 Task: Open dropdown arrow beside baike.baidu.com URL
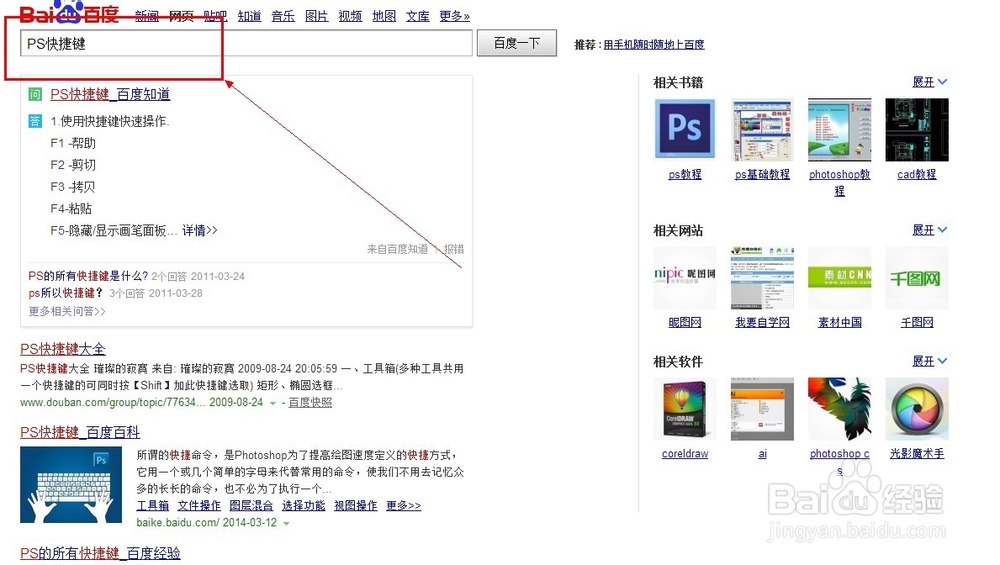point(286,524)
